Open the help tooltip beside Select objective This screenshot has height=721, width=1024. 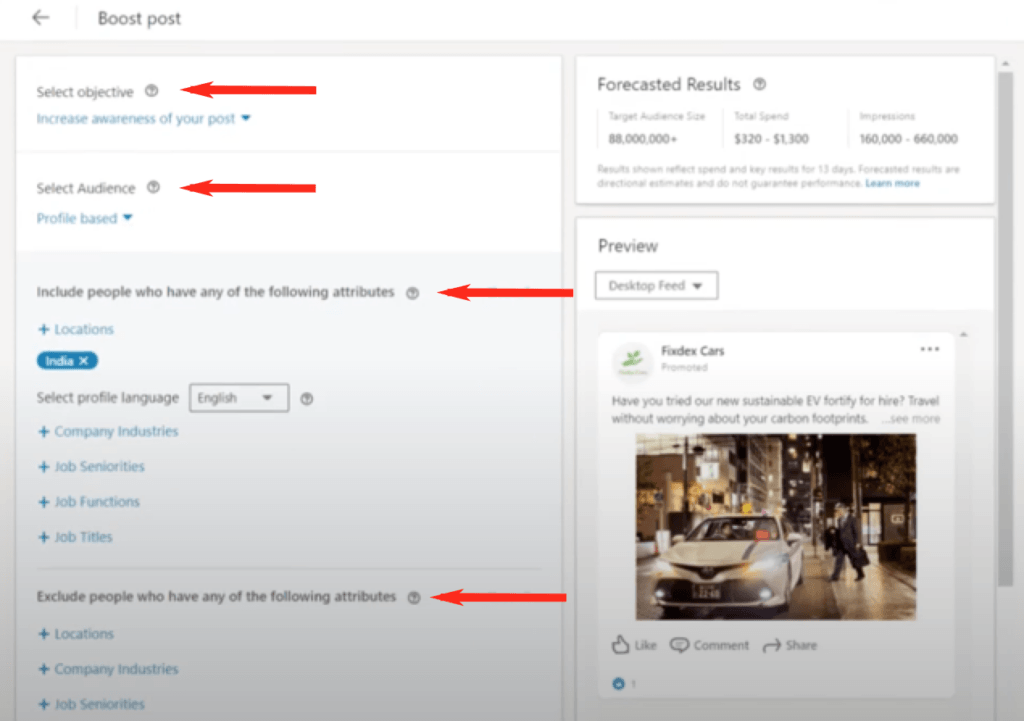click(151, 91)
